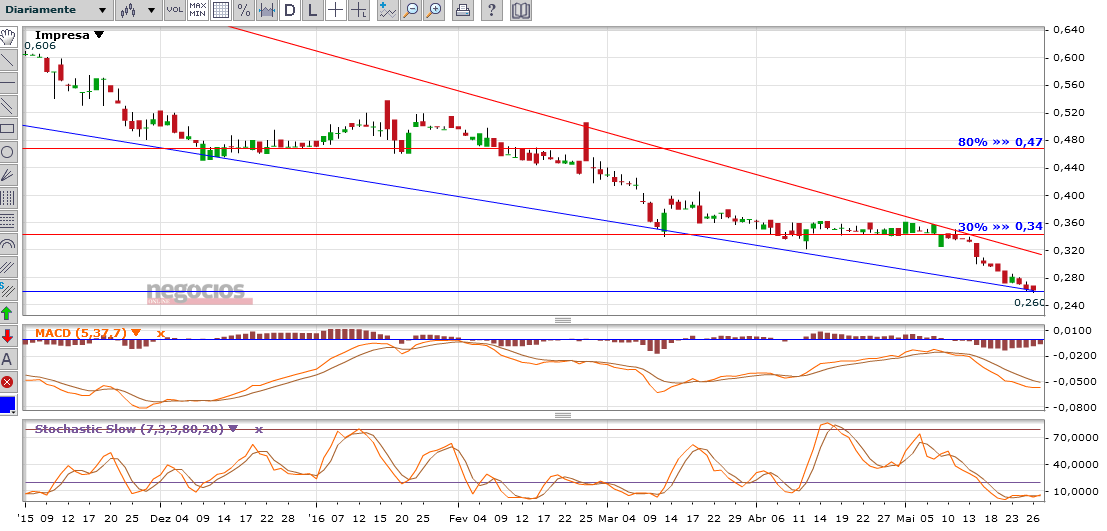Image resolution: width=1107 pixels, height=531 pixels.
Task: Open the Impresa symbol dropdown arrow
Action: (x=99, y=35)
